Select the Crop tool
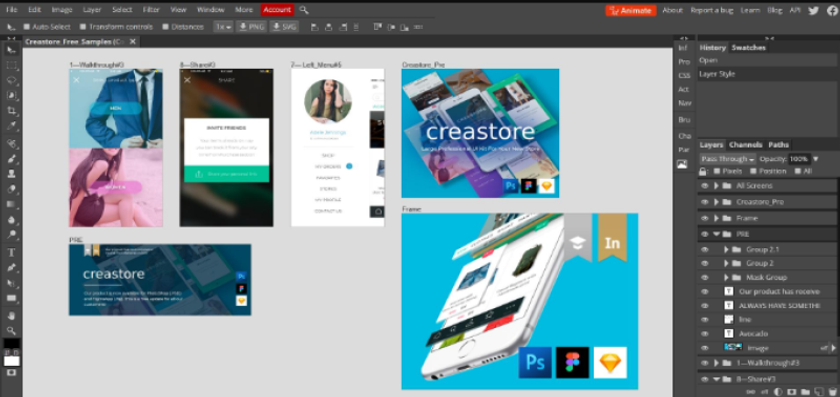Image resolution: width=840 pixels, height=397 pixels. (11, 111)
